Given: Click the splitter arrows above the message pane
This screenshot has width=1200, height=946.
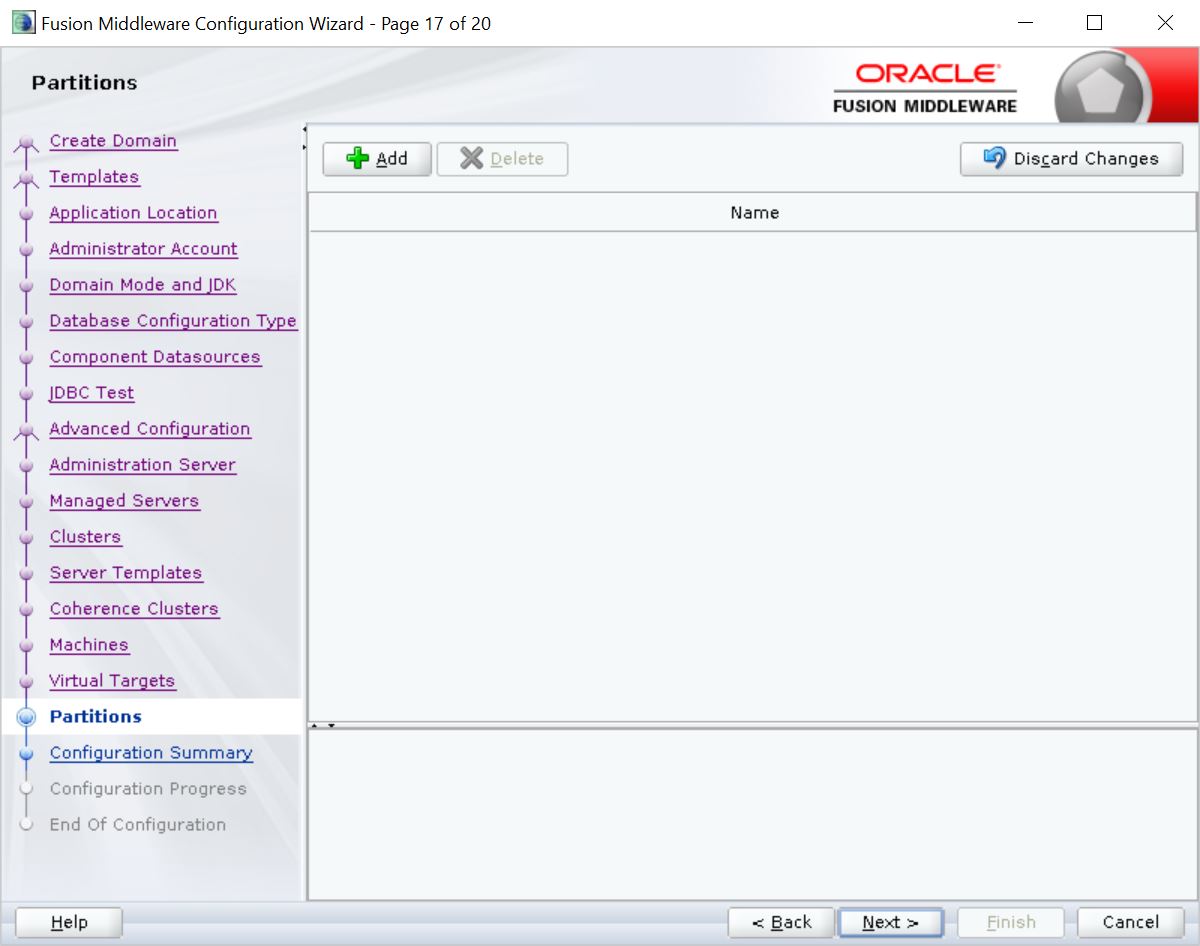Looking at the screenshot, I should coord(322,725).
